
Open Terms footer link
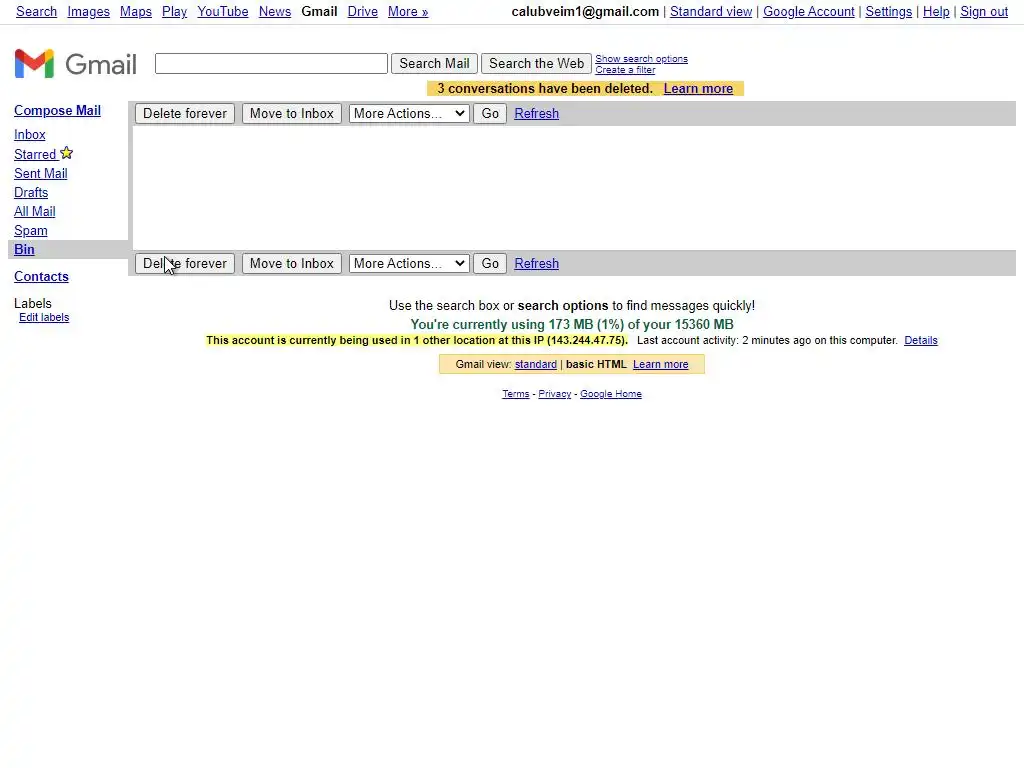tap(515, 394)
